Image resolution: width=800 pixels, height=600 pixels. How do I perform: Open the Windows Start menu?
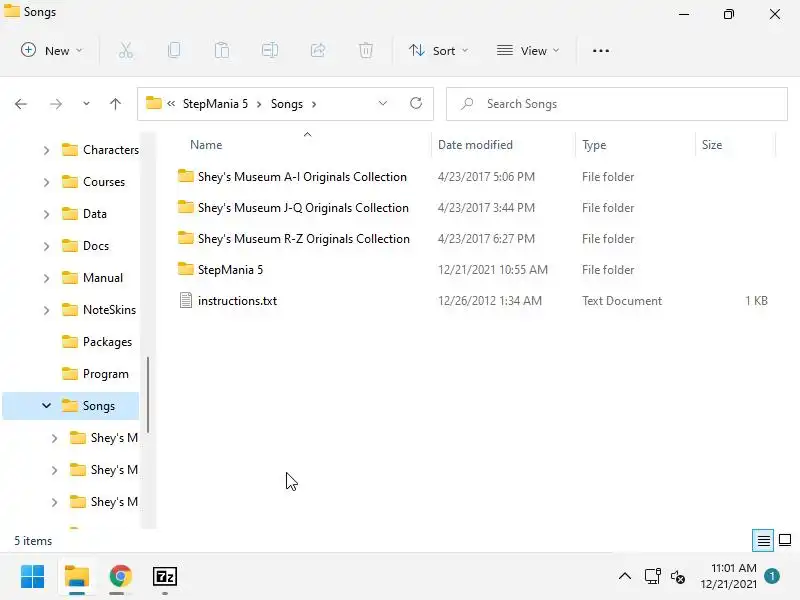coord(33,577)
